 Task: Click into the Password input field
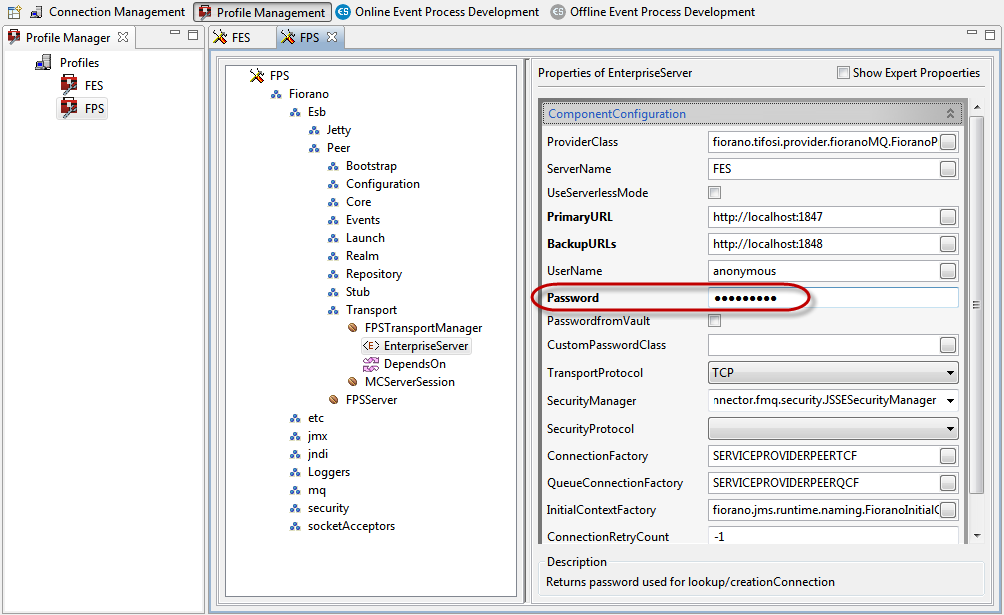click(x=832, y=298)
